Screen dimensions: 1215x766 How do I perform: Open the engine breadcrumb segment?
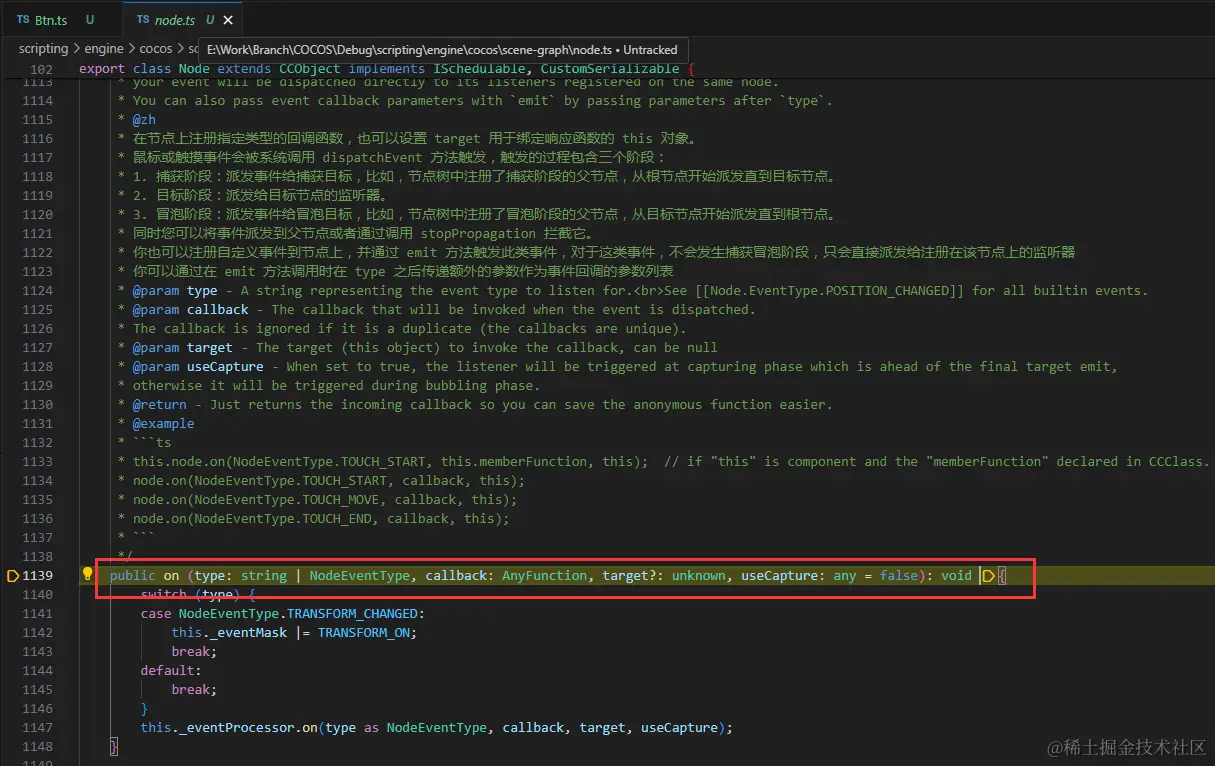[104, 48]
